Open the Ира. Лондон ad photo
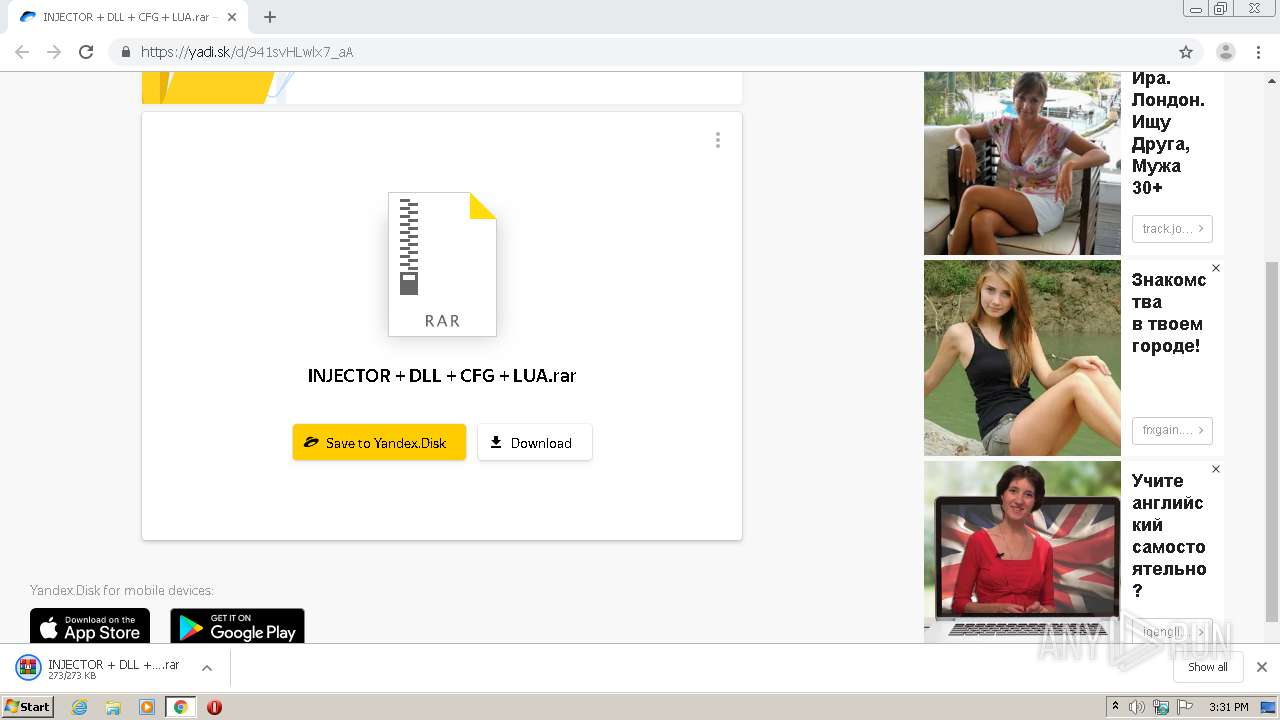This screenshot has height=720, width=1280. click(1022, 163)
